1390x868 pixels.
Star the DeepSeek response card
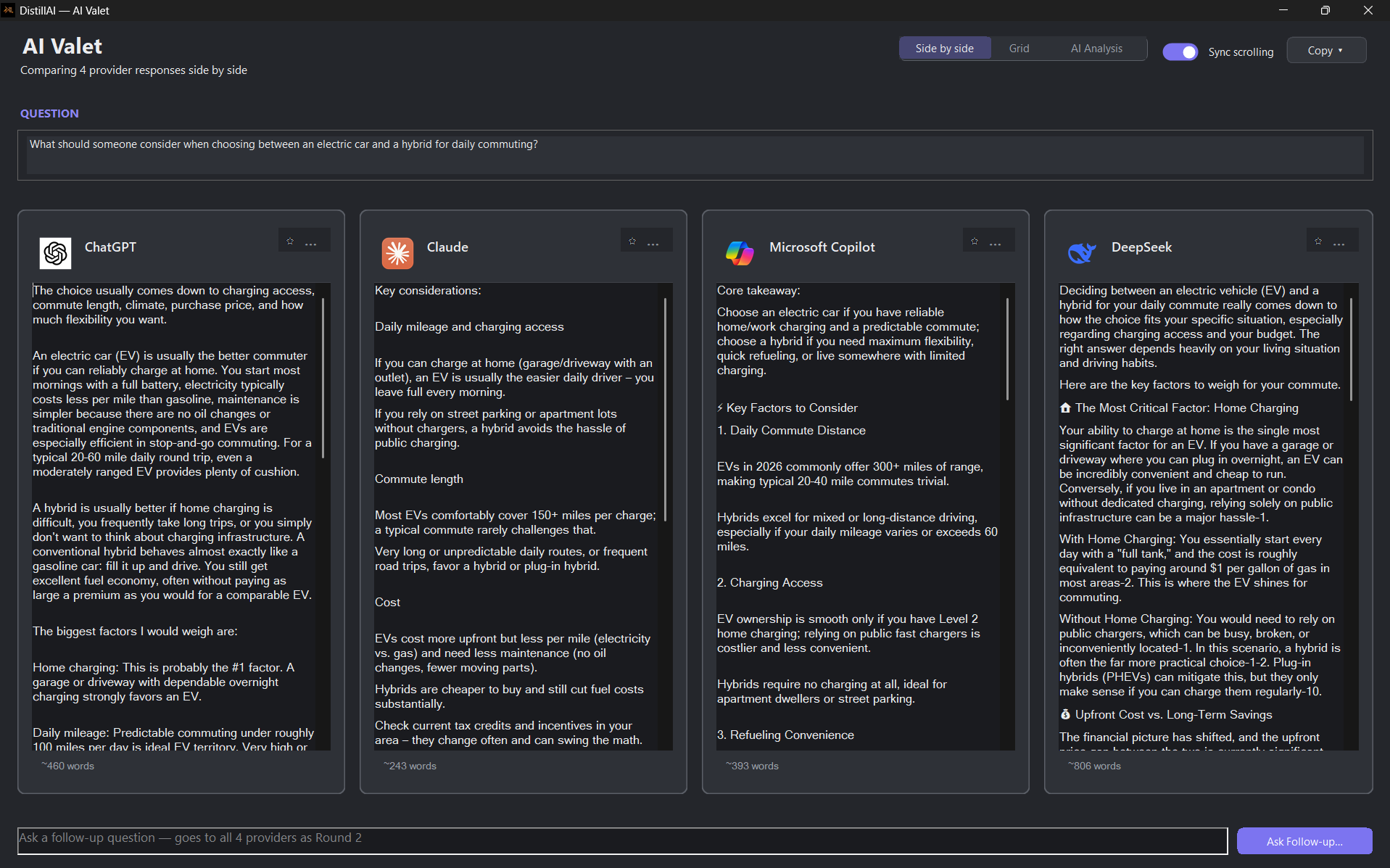click(x=1318, y=242)
